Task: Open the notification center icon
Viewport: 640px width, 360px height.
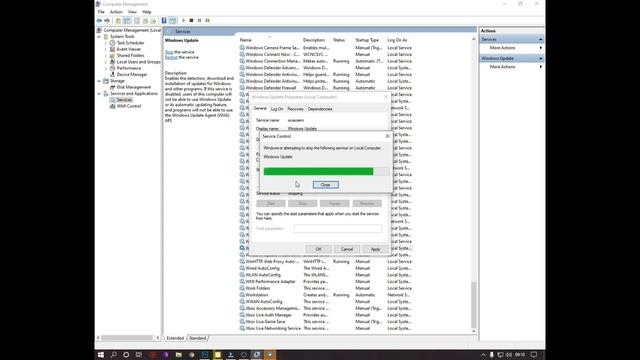Action: pyautogui.click(x=533, y=355)
